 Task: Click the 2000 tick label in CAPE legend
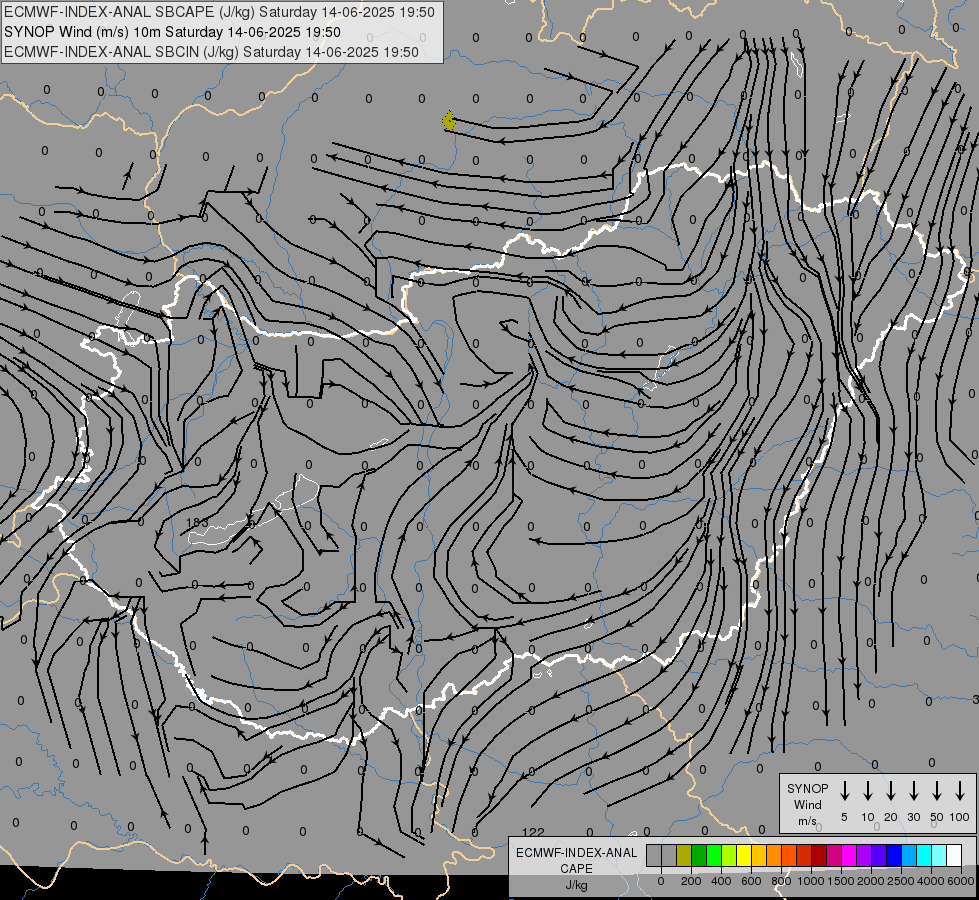[x=871, y=881]
